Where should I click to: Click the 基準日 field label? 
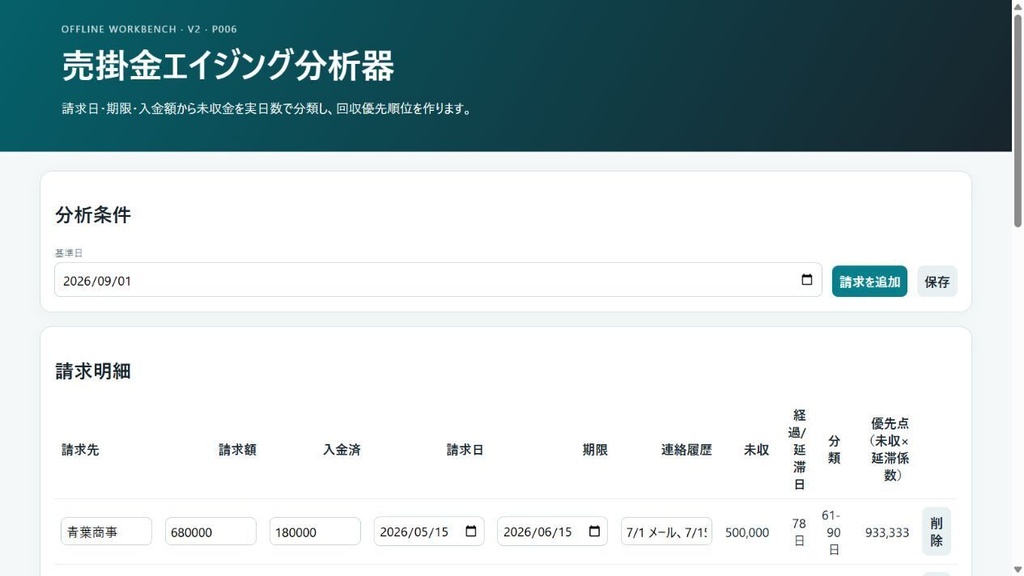pyautogui.click(x=69, y=253)
